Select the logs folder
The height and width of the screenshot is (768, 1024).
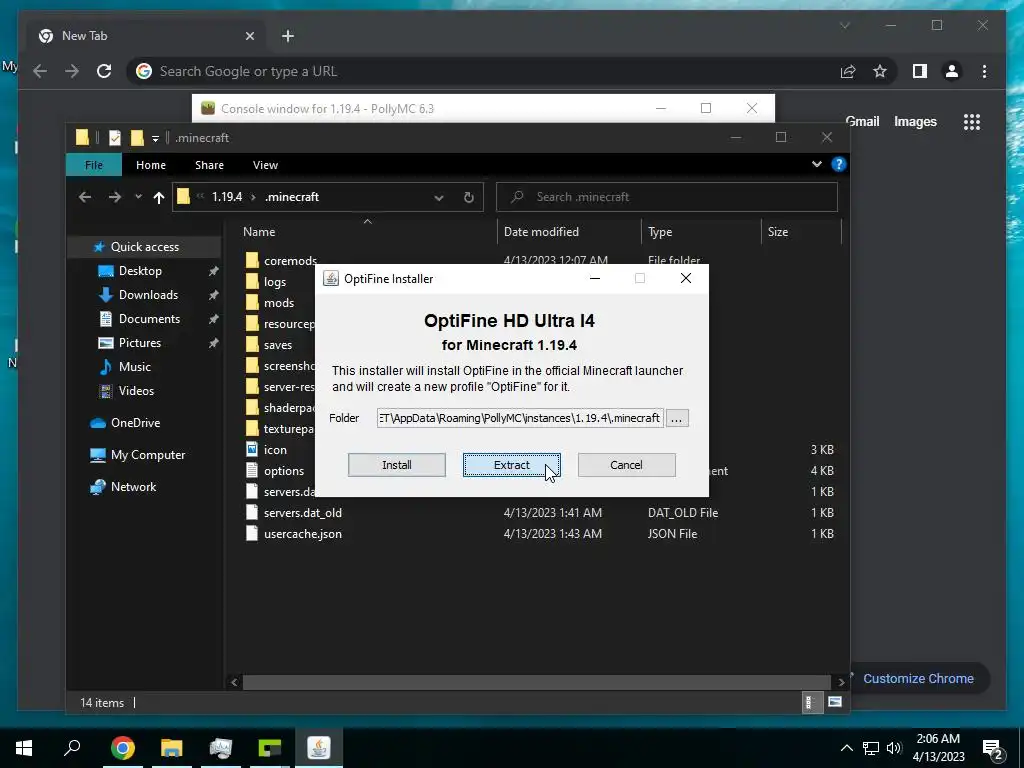(x=275, y=282)
